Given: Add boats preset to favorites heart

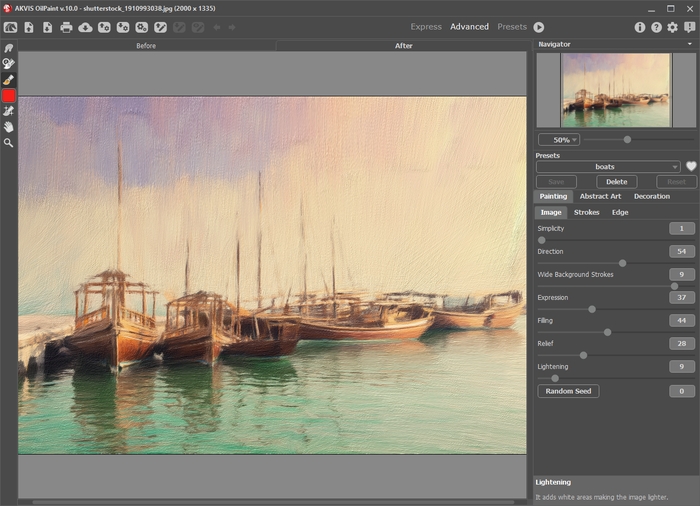Looking at the screenshot, I should click(691, 166).
